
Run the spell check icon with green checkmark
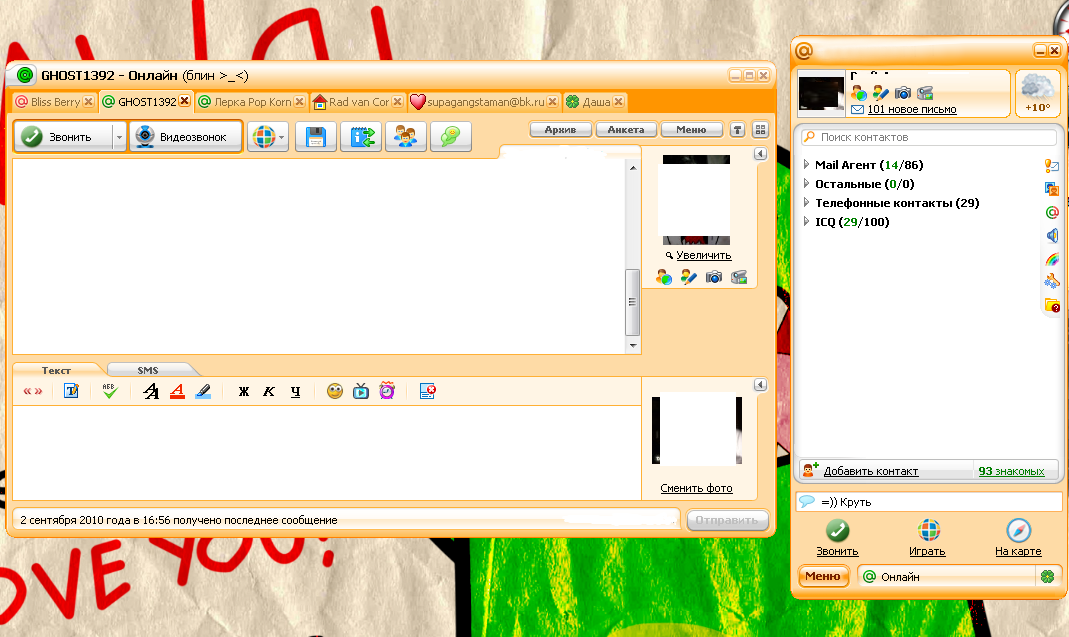pos(109,391)
